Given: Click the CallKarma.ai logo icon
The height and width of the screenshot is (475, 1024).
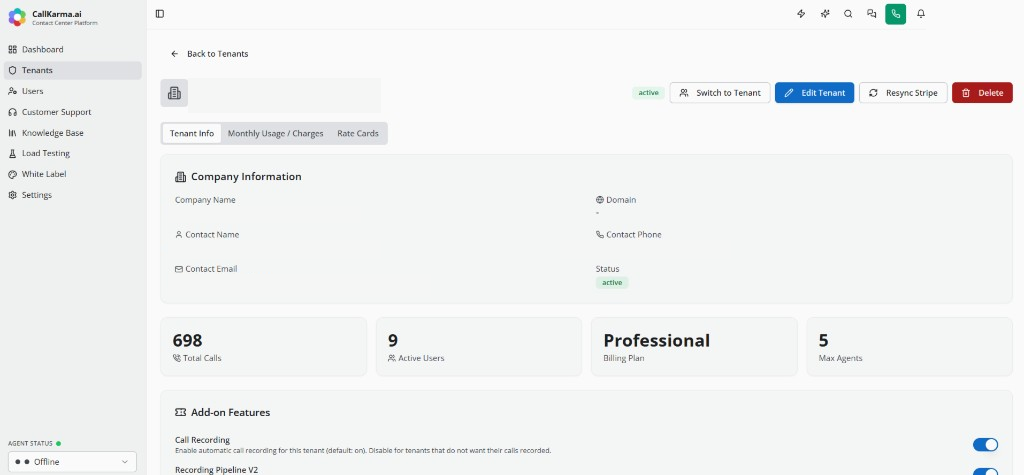Looking at the screenshot, I should click(x=17, y=17).
